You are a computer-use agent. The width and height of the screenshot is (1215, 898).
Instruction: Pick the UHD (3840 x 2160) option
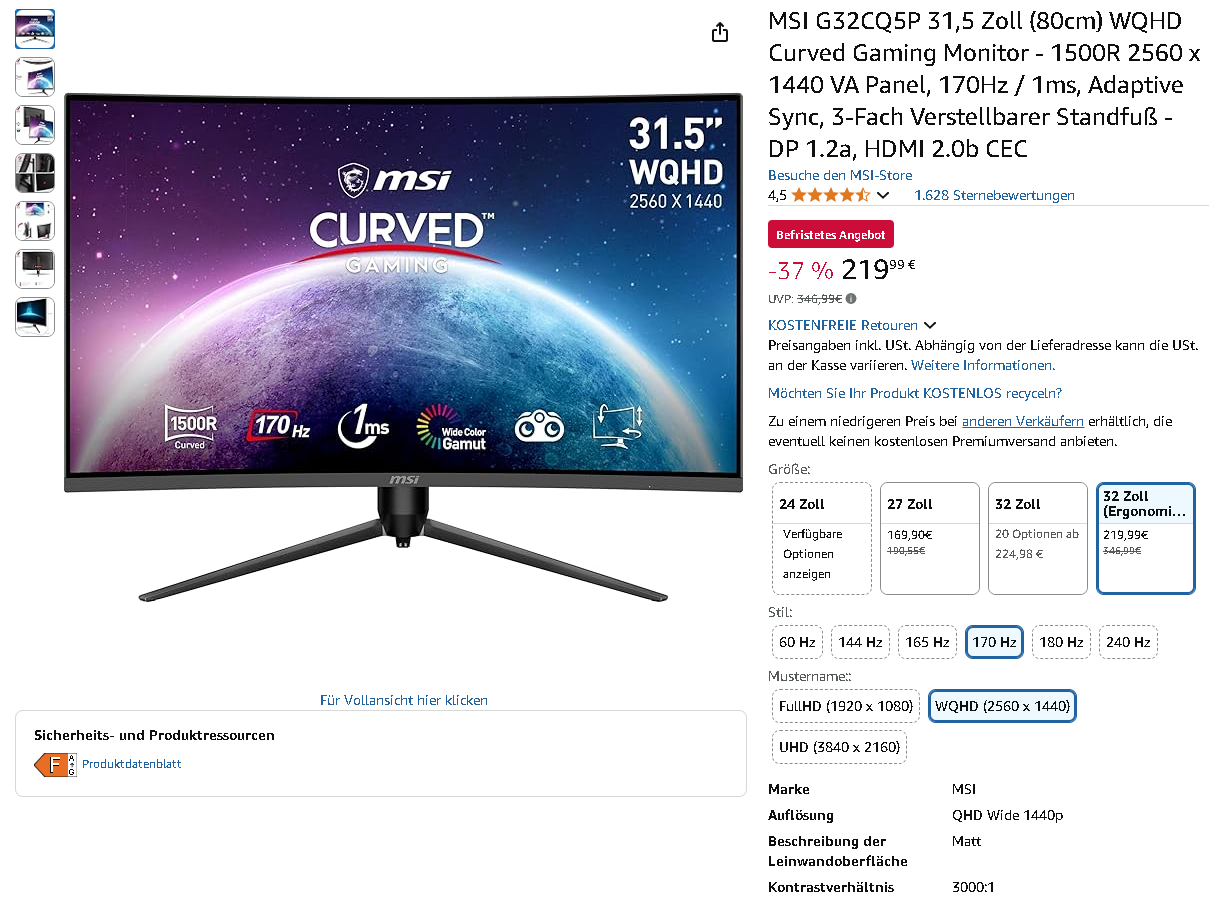click(x=840, y=747)
